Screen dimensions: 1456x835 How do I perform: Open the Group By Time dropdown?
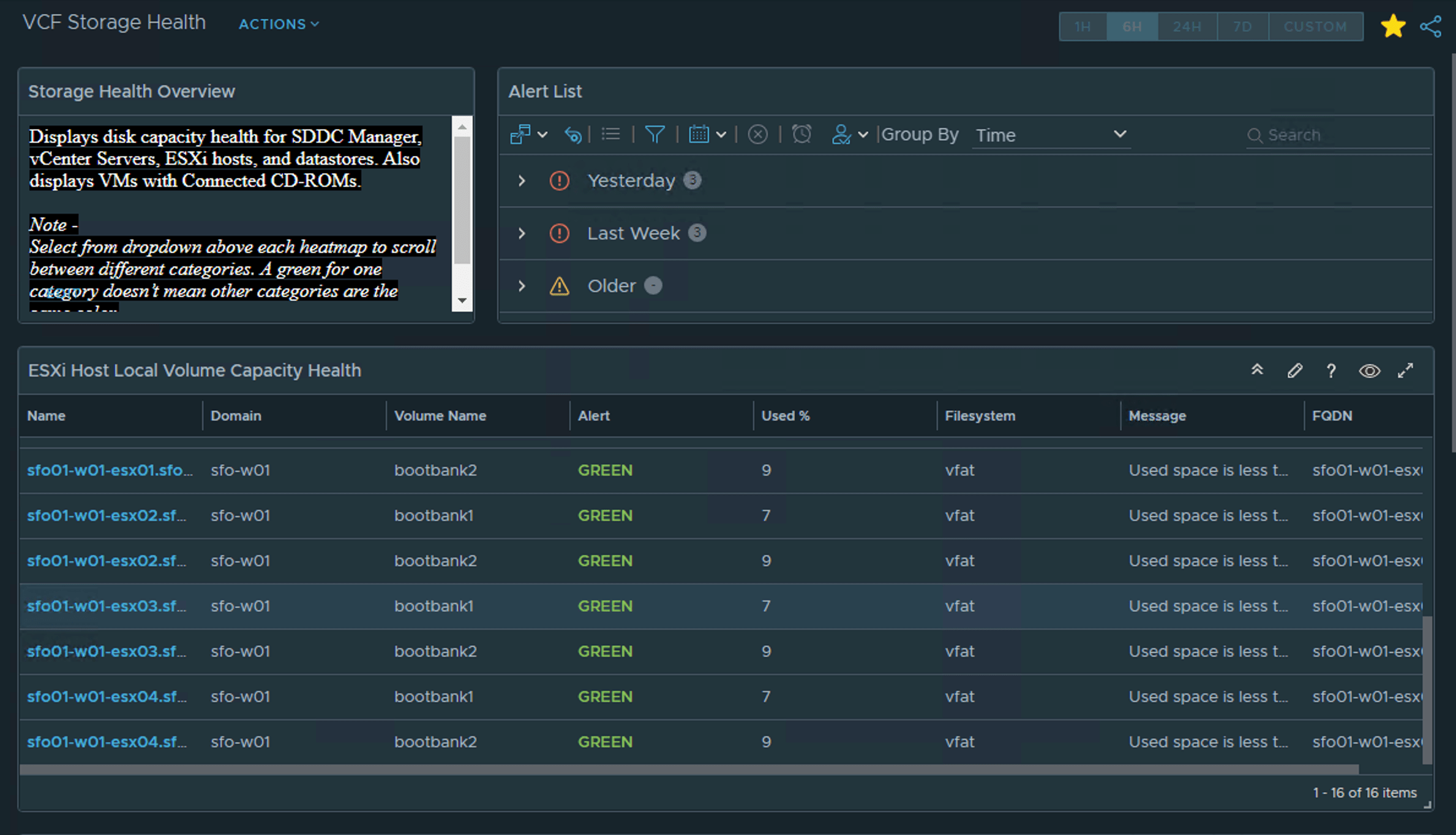(1050, 135)
